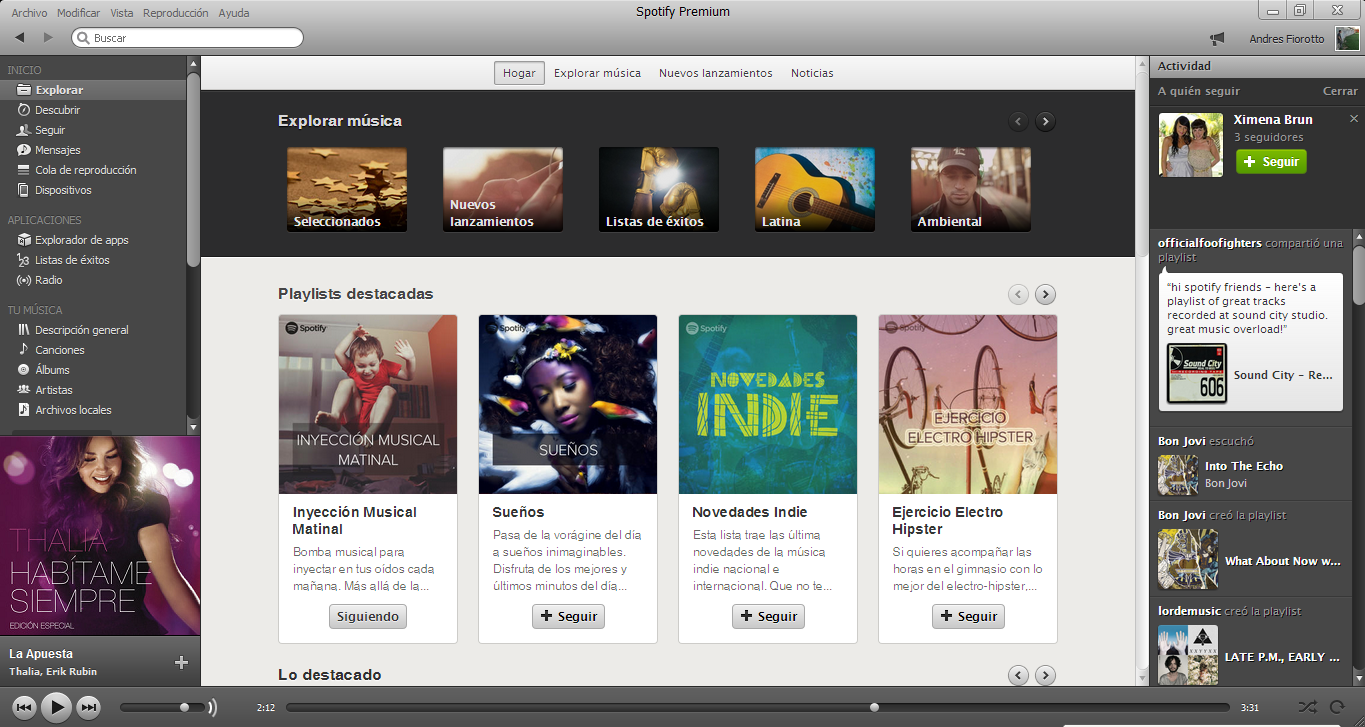Open Andres Fiorotto profile avatar
The height and width of the screenshot is (727, 1365).
[x=1347, y=39]
